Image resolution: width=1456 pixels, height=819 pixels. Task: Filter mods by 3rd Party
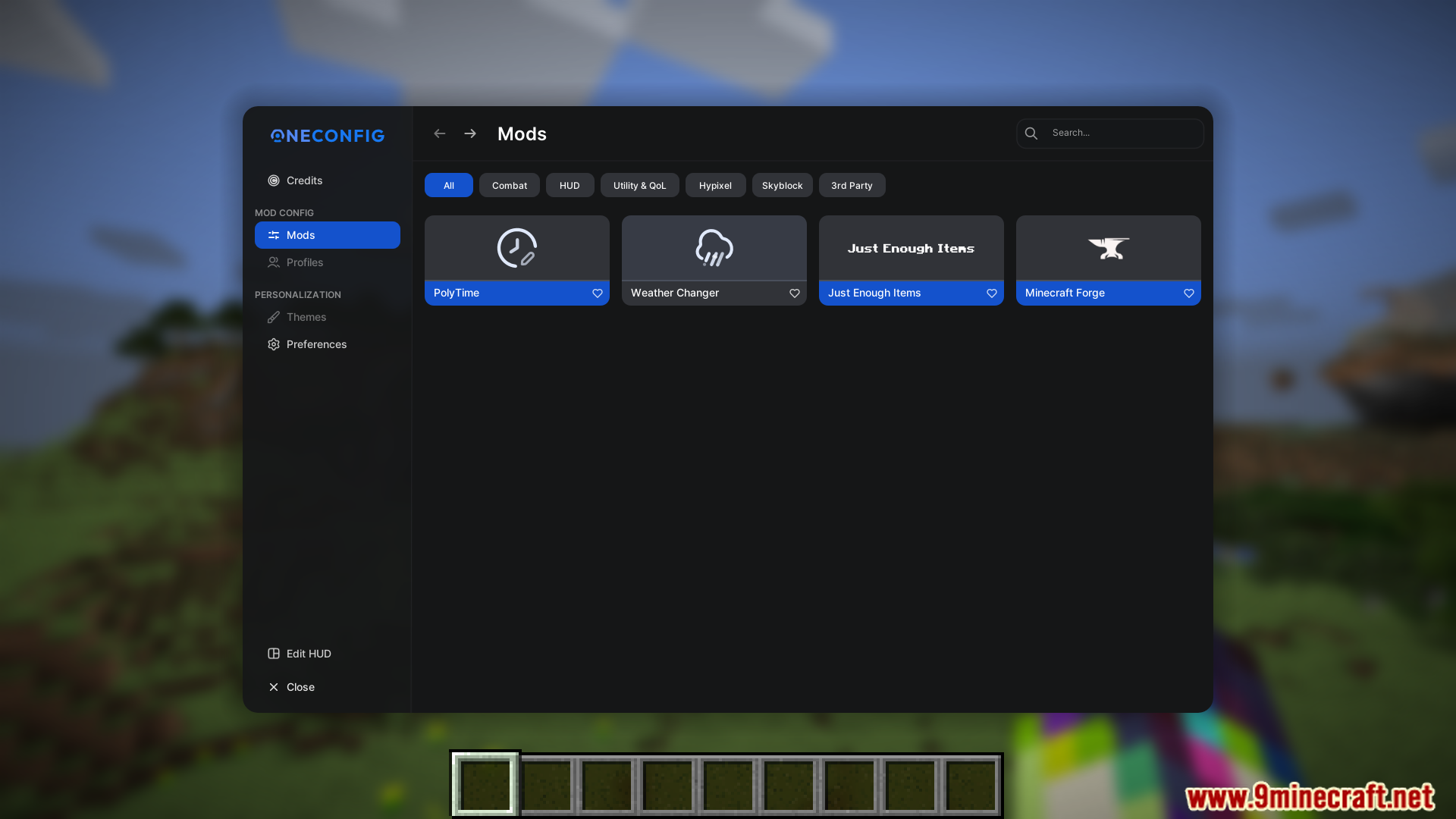[x=852, y=185]
